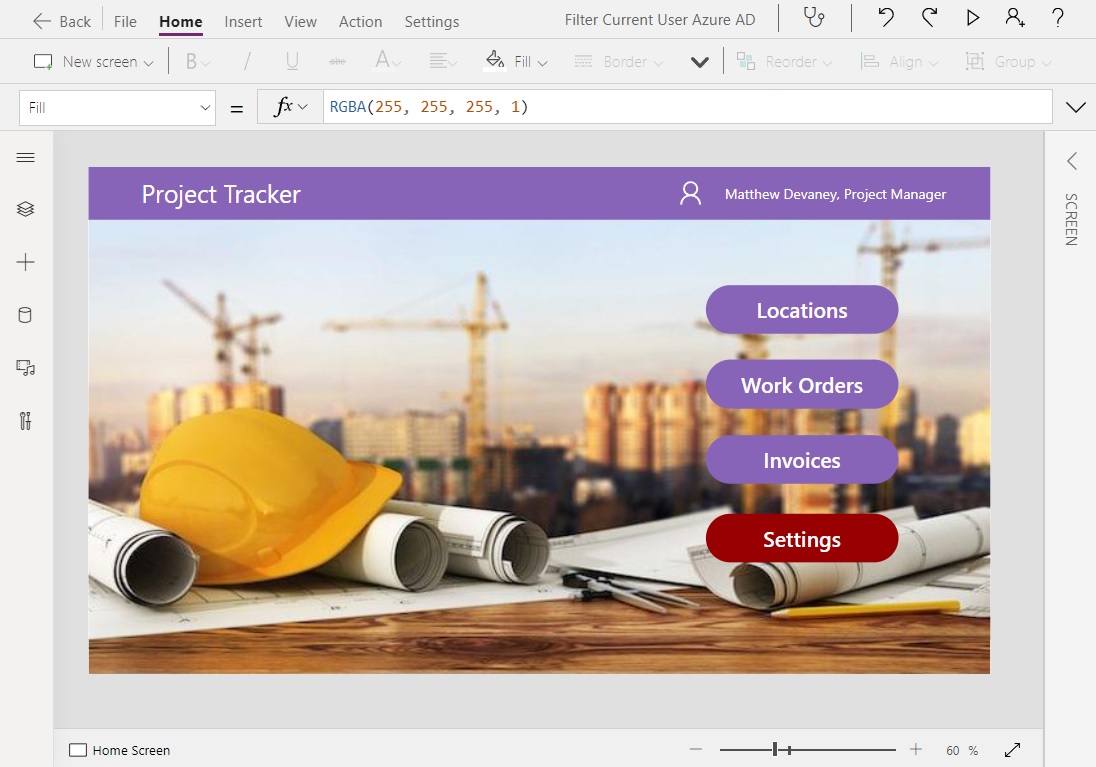Open the Insert pane from the left rail
This screenshot has height=767, width=1096.
point(25,262)
